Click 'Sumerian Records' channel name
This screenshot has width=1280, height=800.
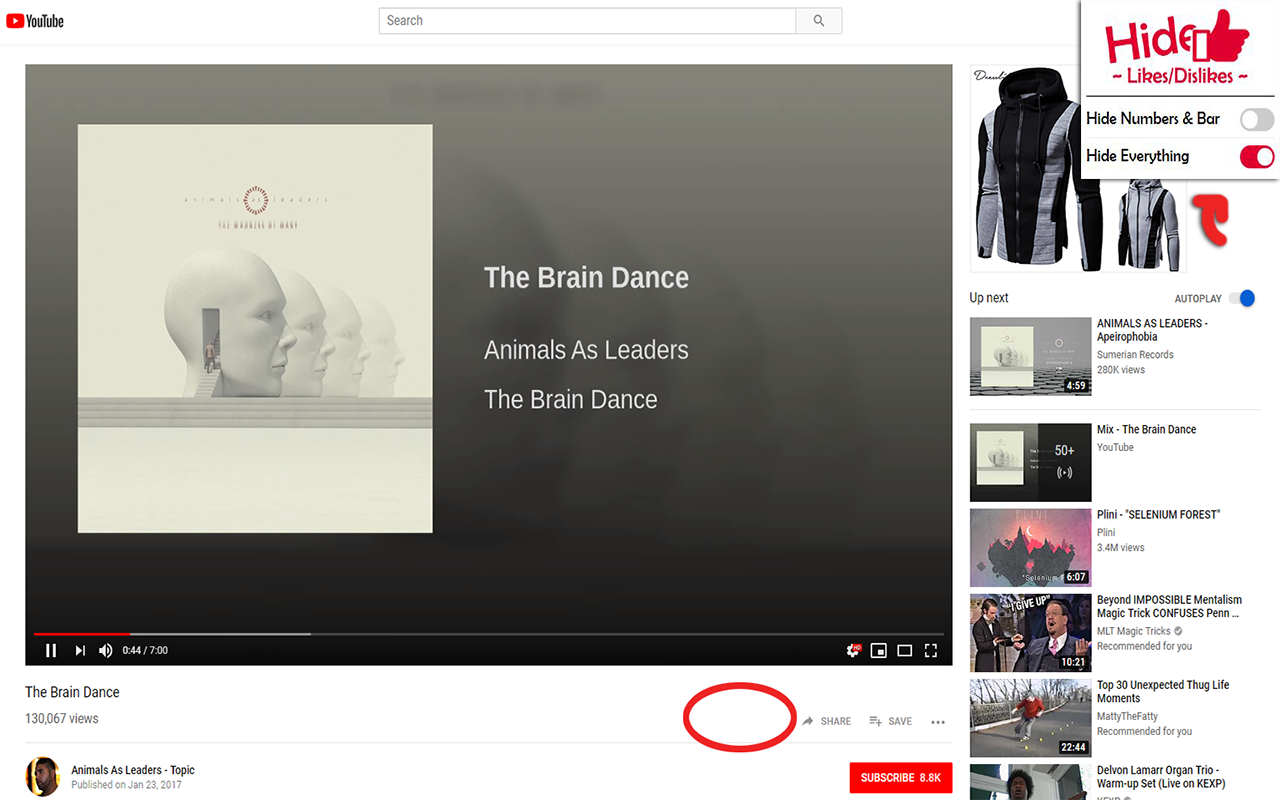click(x=1135, y=354)
